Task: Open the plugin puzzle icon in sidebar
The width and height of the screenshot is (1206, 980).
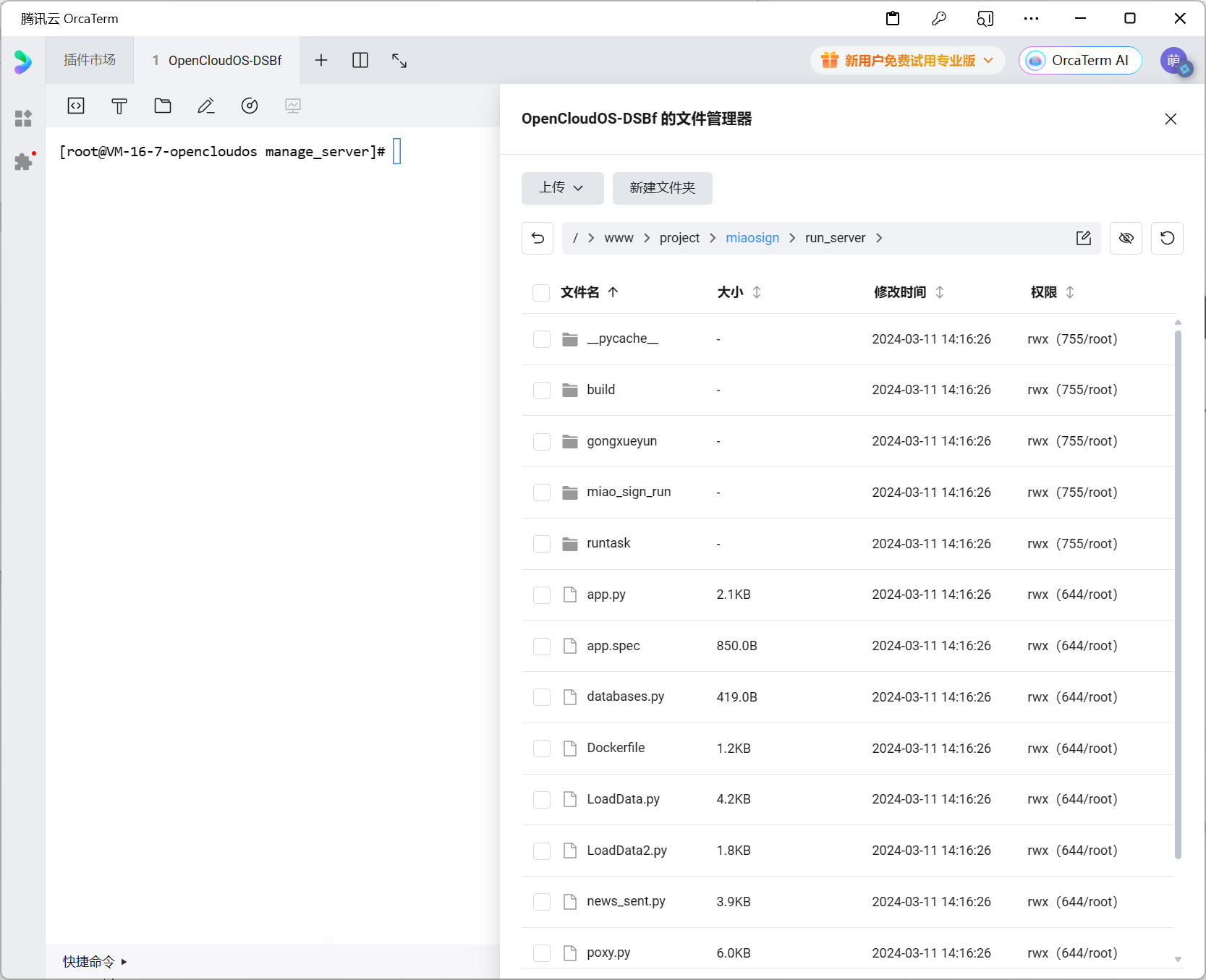Action: [23, 161]
